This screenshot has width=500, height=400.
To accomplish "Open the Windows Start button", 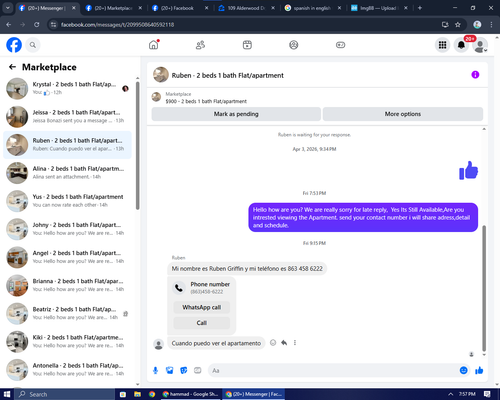I will 7,394.
